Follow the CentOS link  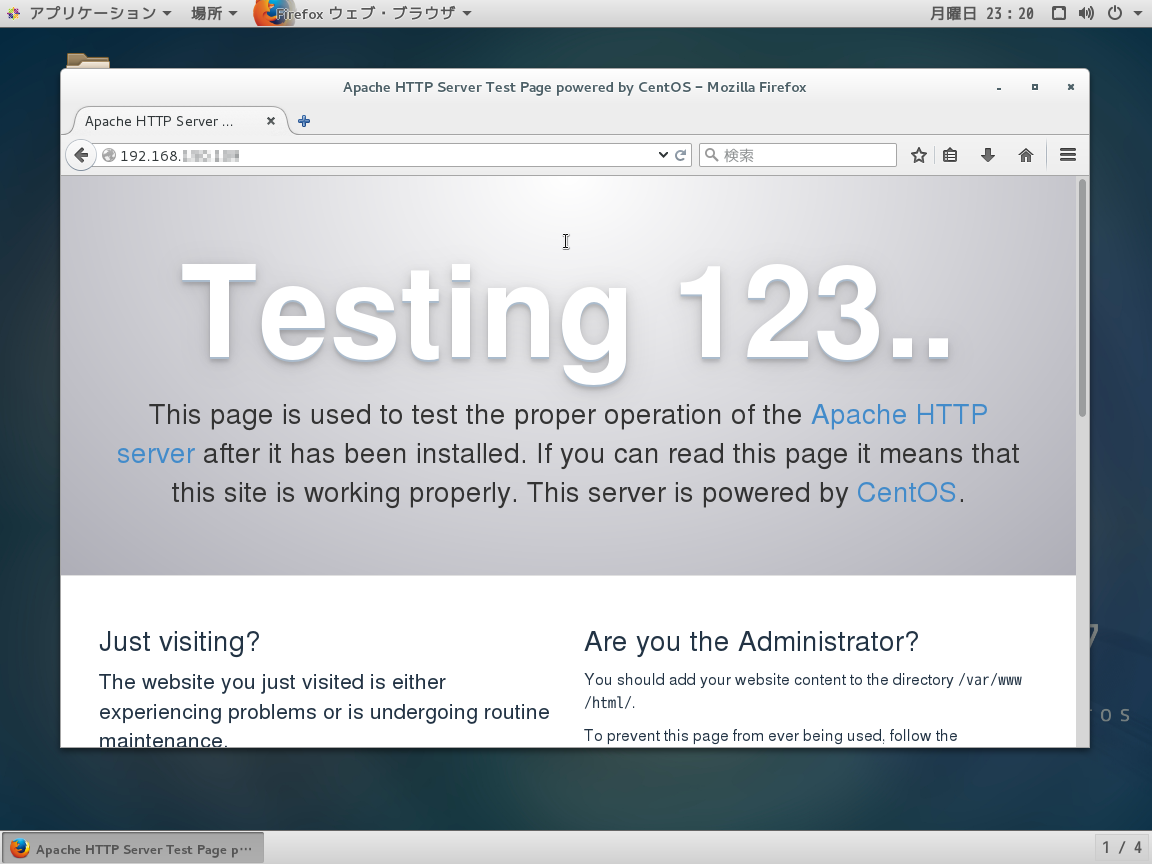(907, 492)
